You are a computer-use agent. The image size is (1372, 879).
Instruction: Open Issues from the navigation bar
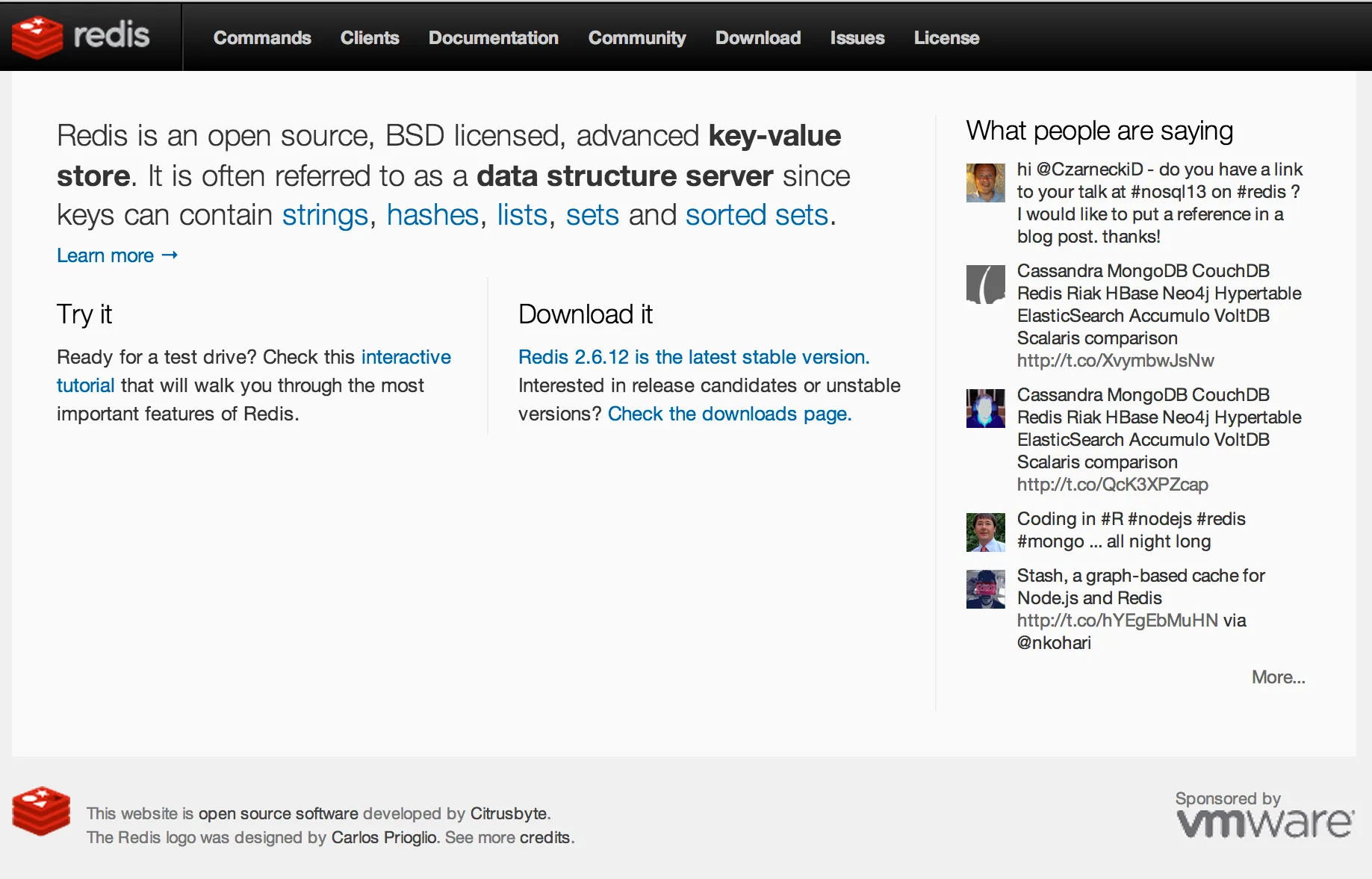coord(857,38)
